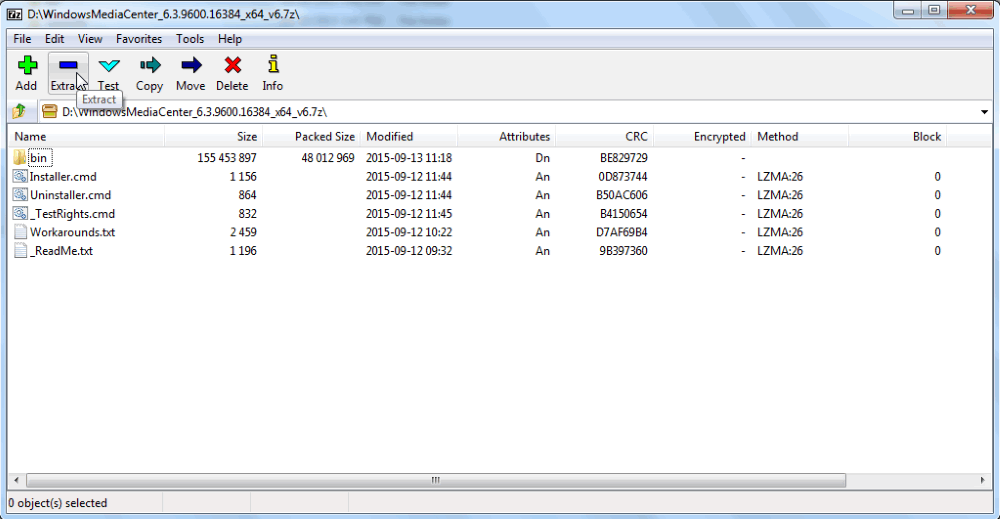This screenshot has width=1000, height=519.
Task: Select Workarounds.txt file name
Action: (72, 232)
